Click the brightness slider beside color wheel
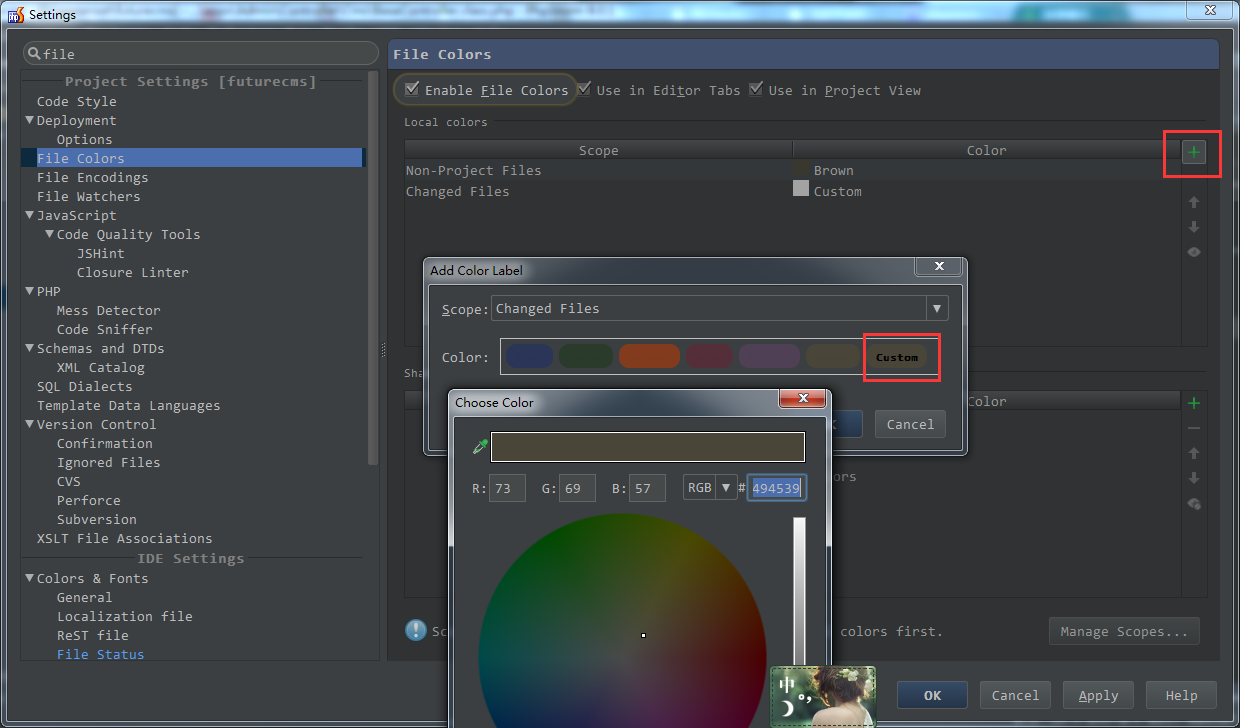 click(799, 590)
